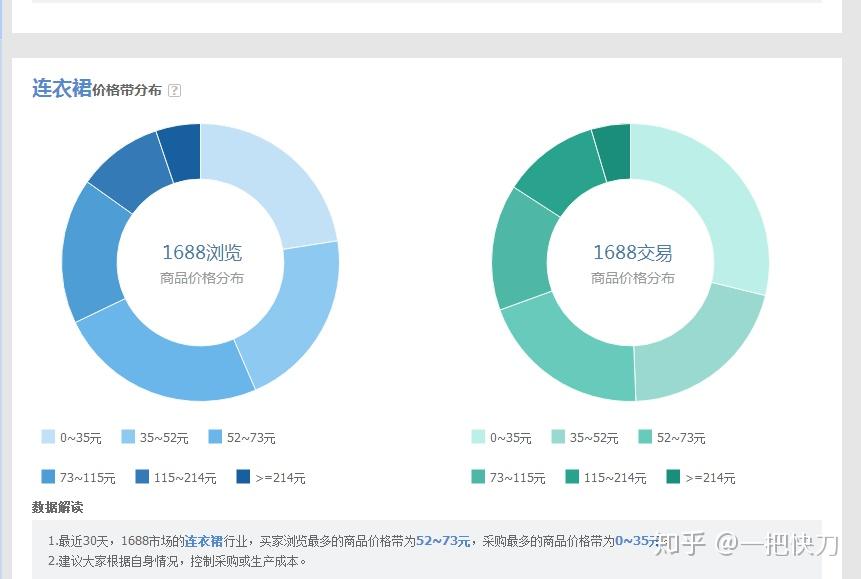Toggle 52~73元 legend swatch in transaction chart

click(x=645, y=437)
